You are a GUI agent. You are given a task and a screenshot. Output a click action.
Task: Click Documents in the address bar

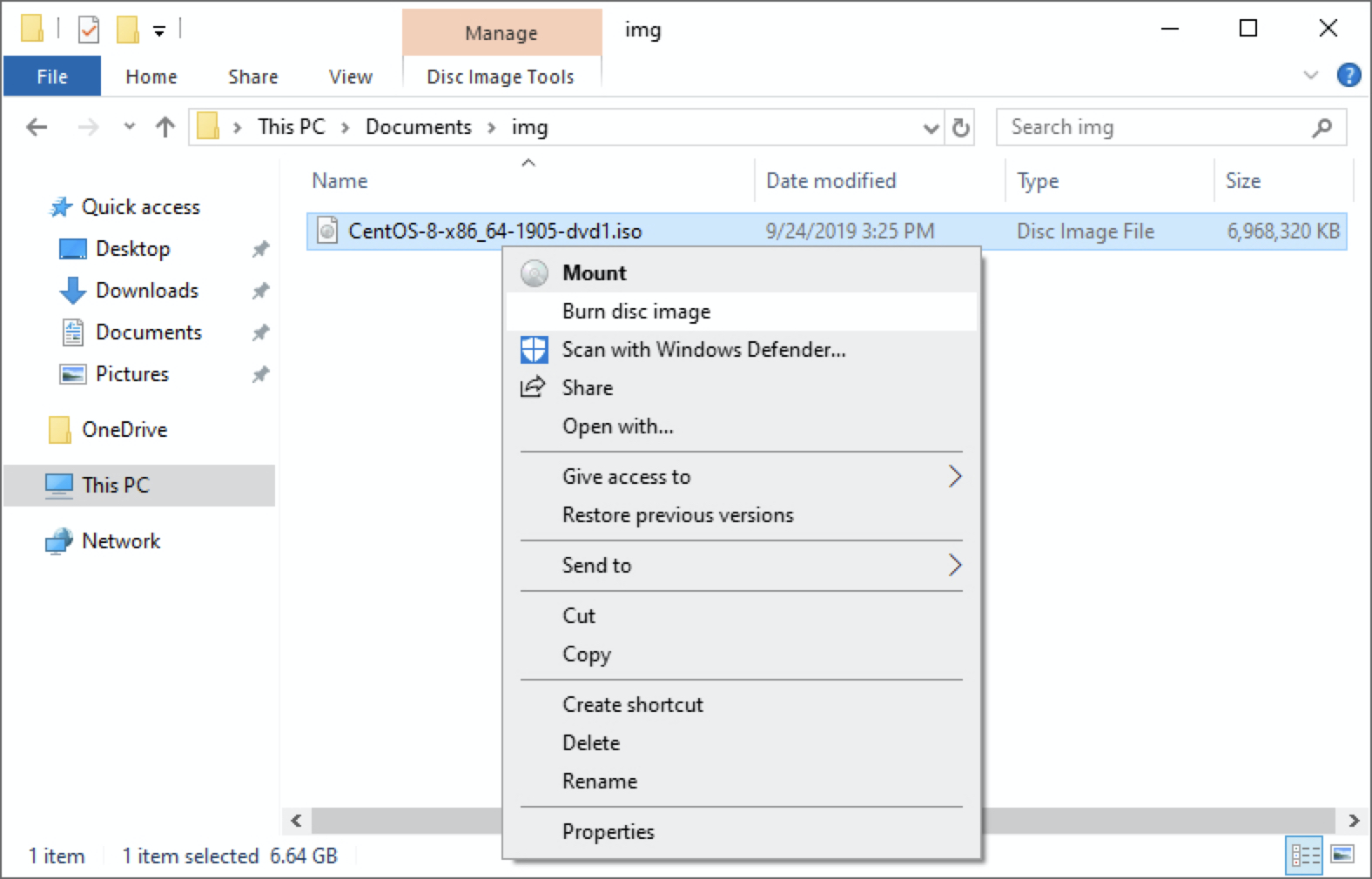tap(419, 127)
